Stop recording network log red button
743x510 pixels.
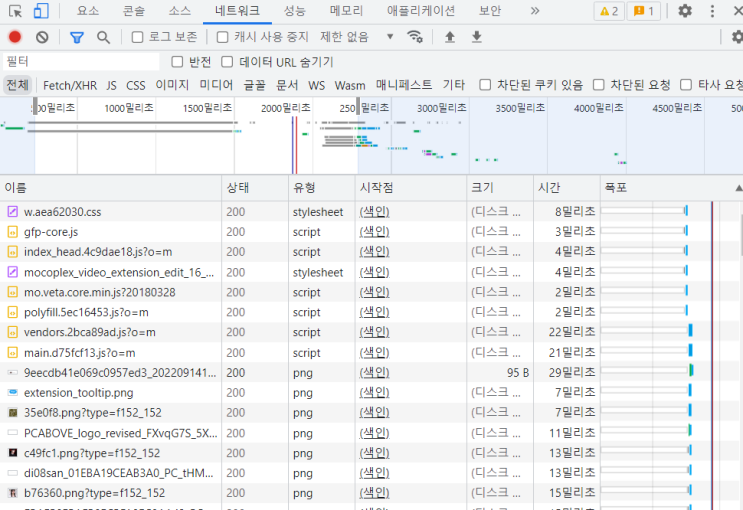pyautogui.click(x=15, y=37)
